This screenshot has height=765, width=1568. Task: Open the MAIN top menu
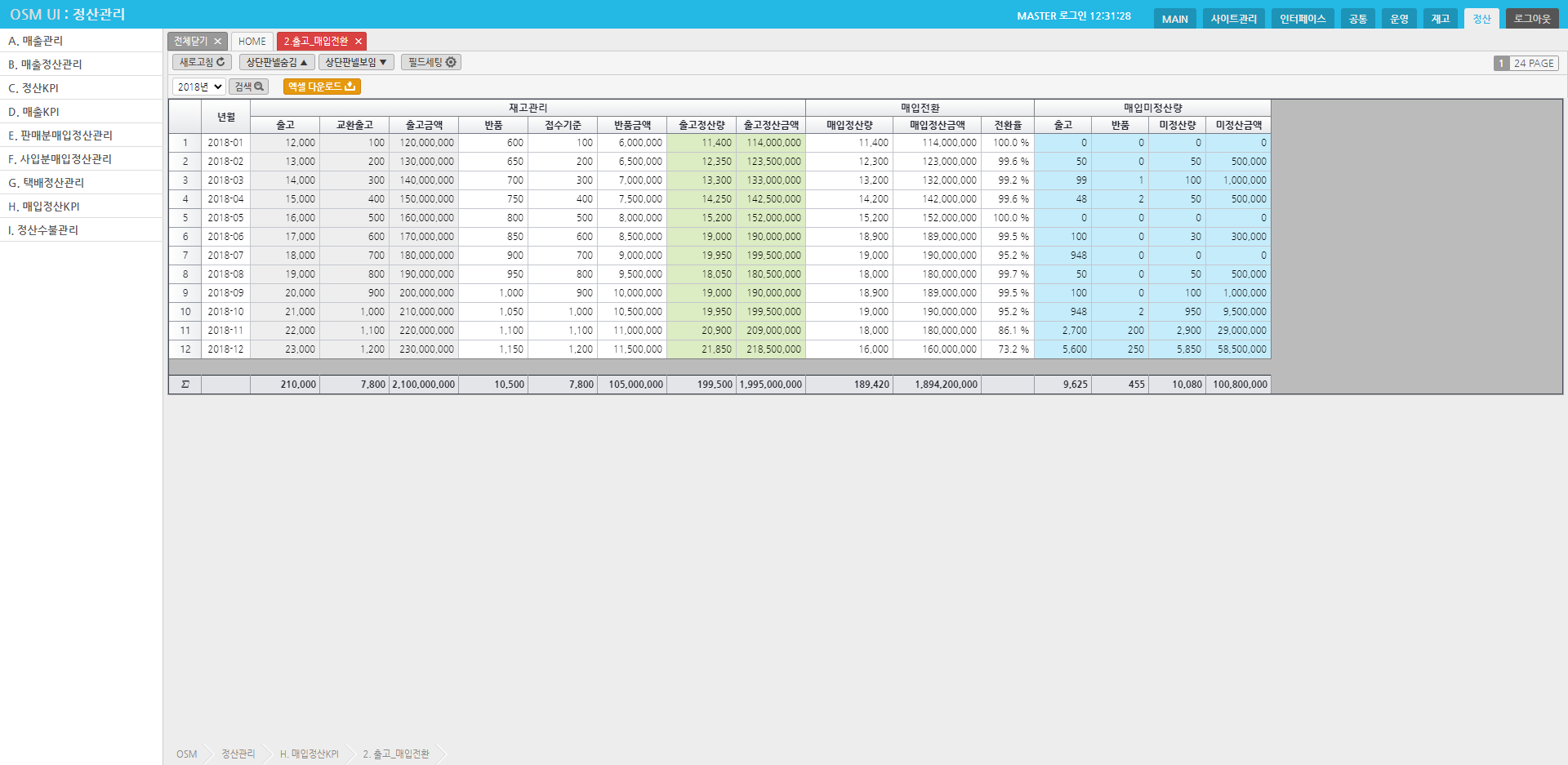(1175, 19)
